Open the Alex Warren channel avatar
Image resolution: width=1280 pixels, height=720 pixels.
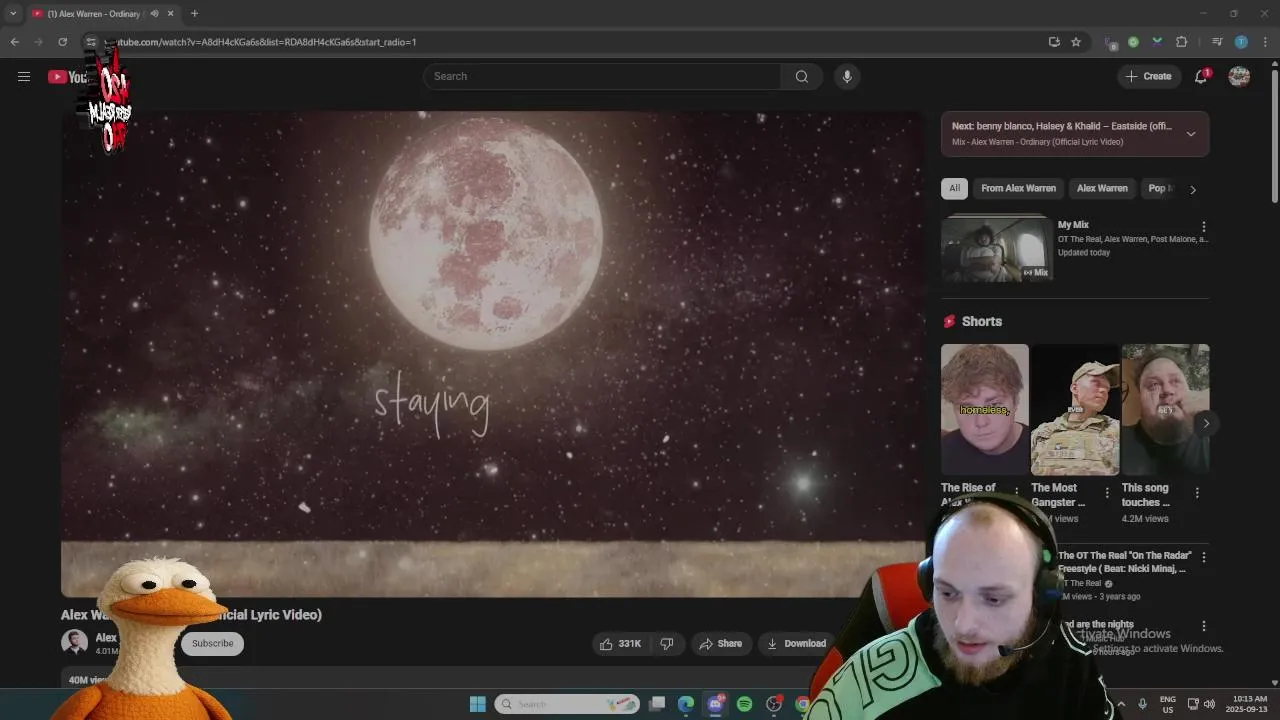point(74,643)
